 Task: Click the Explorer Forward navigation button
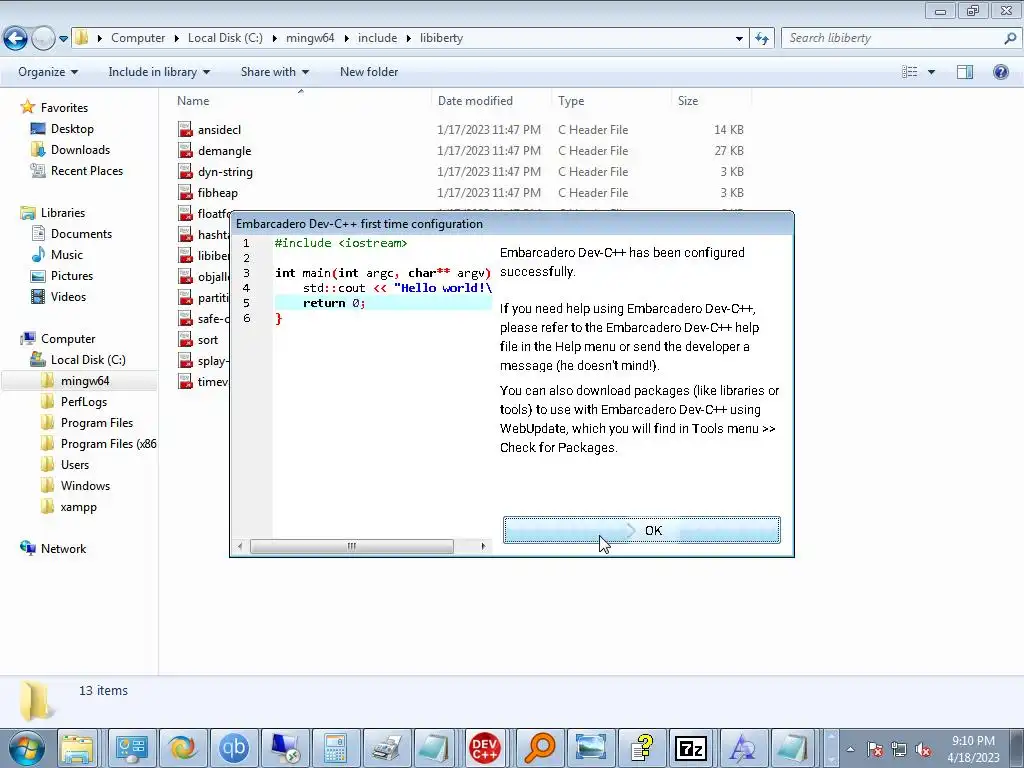point(43,38)
